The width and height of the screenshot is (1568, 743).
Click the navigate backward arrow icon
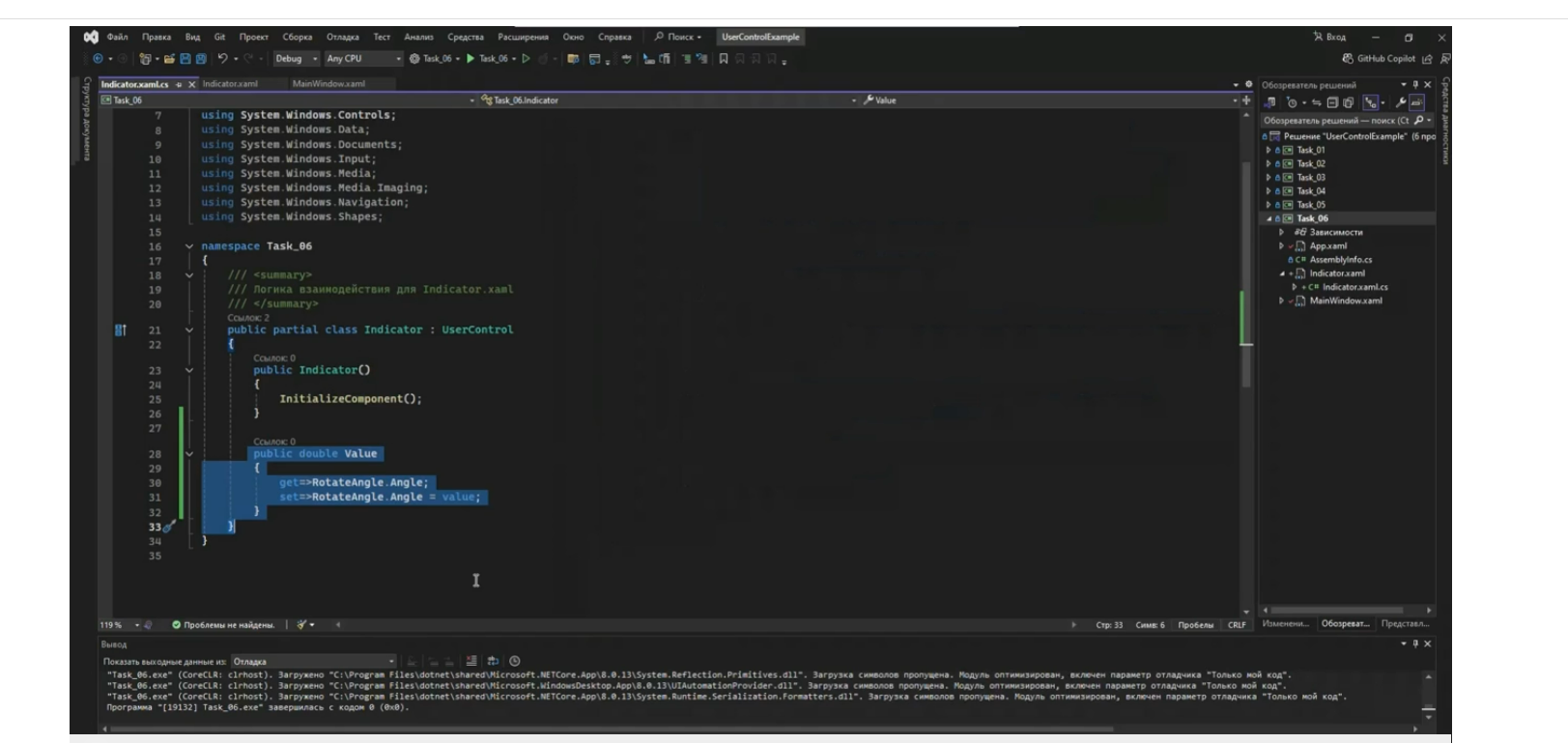pyautogui.click(x=98, y=59)
